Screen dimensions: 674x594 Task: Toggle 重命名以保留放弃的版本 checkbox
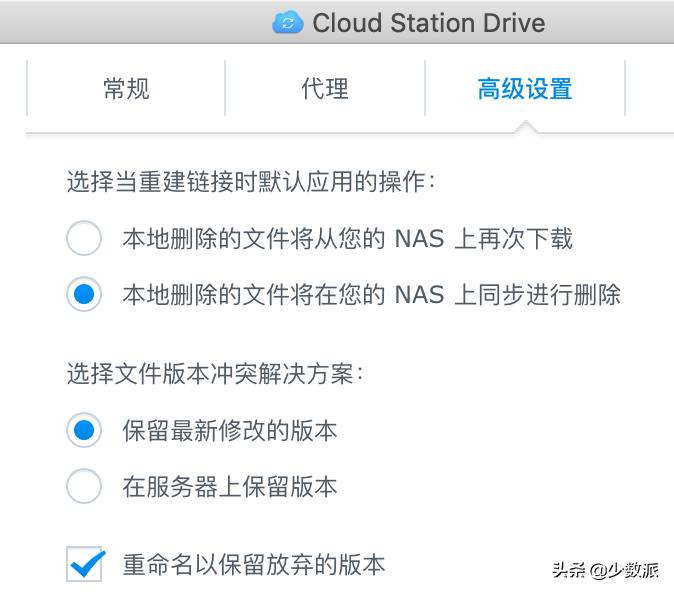tap(84, 564)
